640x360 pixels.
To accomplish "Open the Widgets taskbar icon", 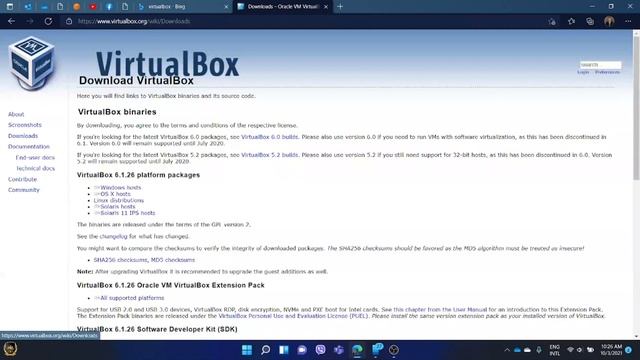I will tap(284, 350).
